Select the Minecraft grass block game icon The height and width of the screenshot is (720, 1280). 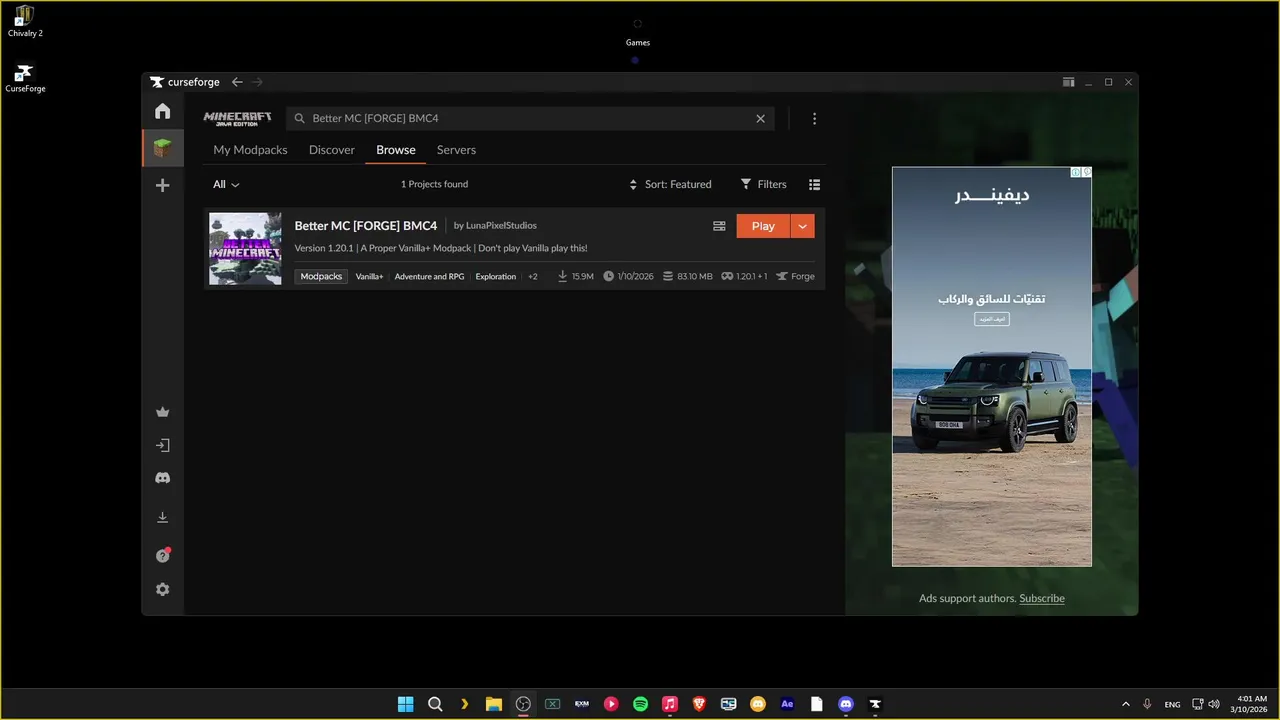click(x=162, y=148)
